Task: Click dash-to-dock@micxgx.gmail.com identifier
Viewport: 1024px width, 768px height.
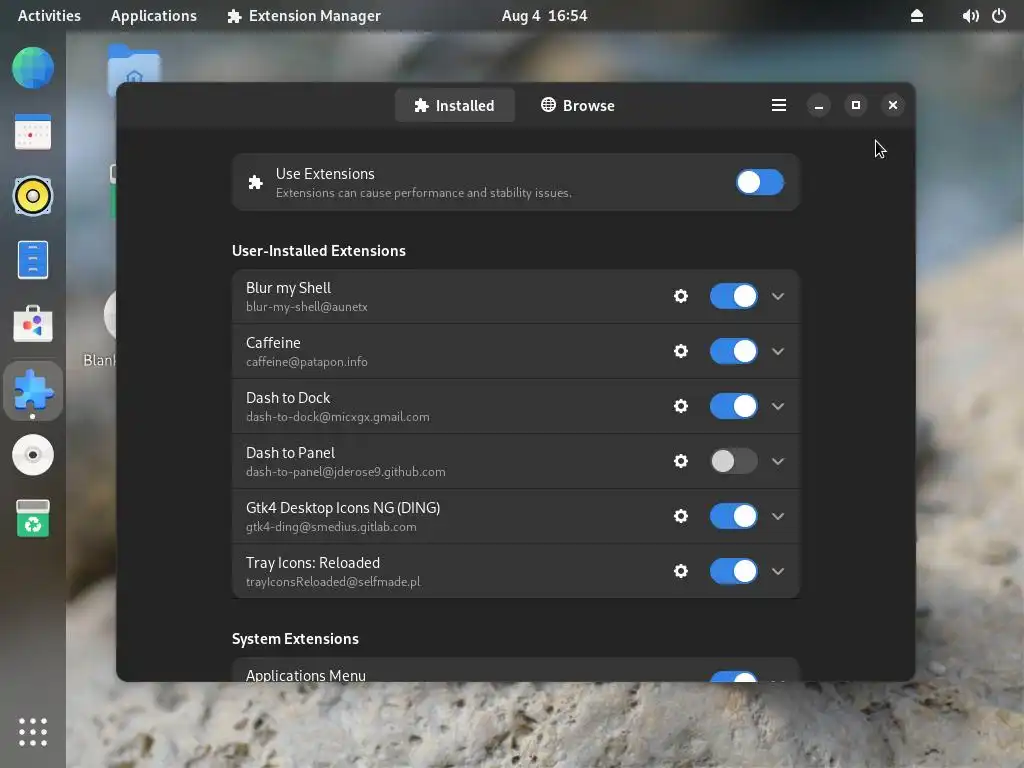Action: click(338, 417)
